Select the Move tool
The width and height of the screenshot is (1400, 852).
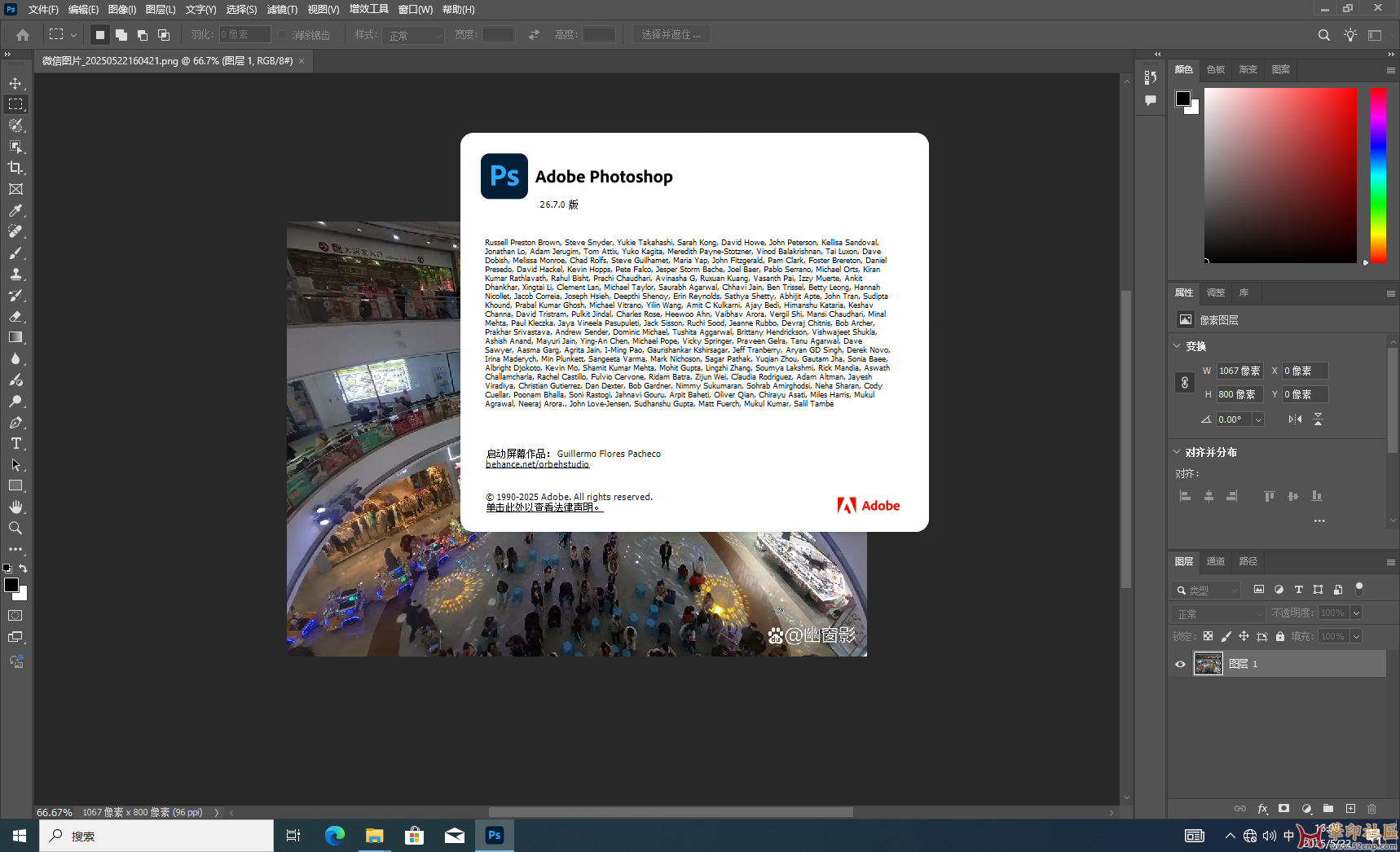[15, 83]
